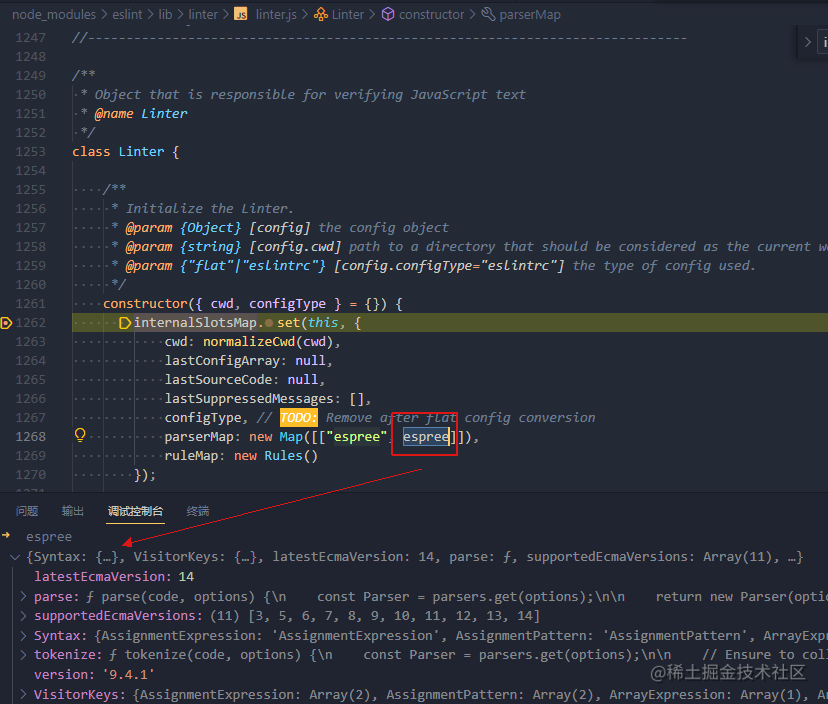Click the espree input echo in console
This screenshot has width=828, height=704.
tap(49, 537)
